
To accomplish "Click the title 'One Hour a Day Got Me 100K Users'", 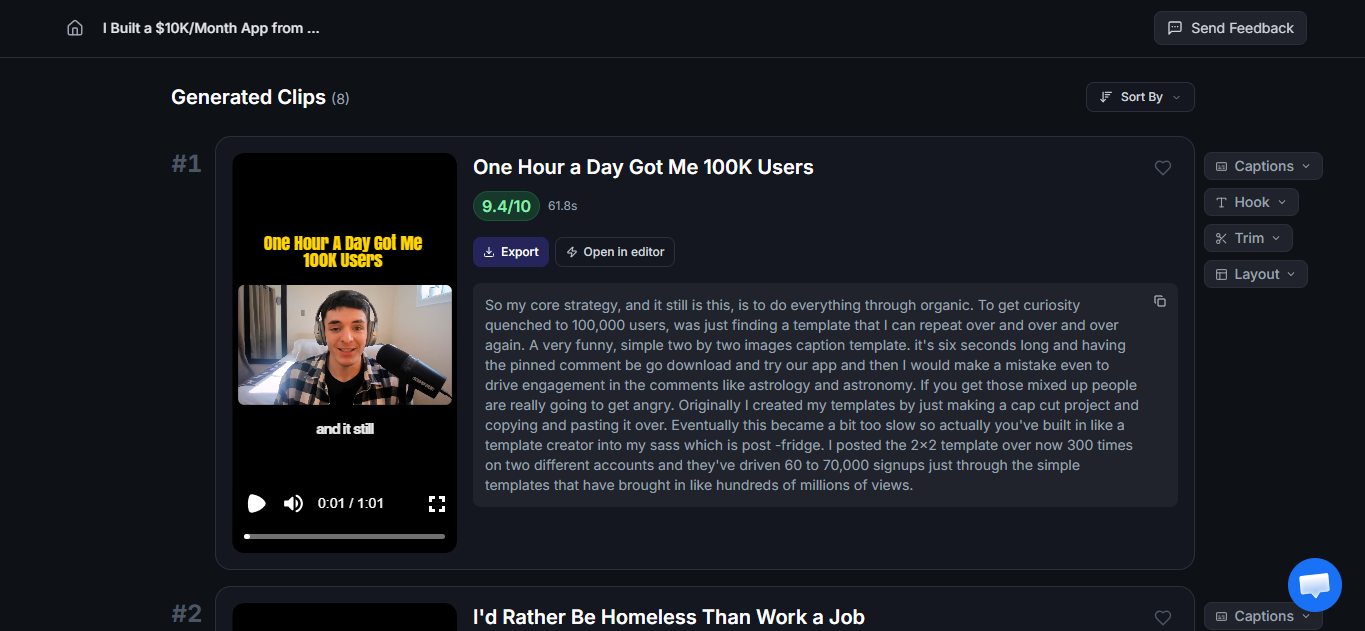I will [643, 167].
